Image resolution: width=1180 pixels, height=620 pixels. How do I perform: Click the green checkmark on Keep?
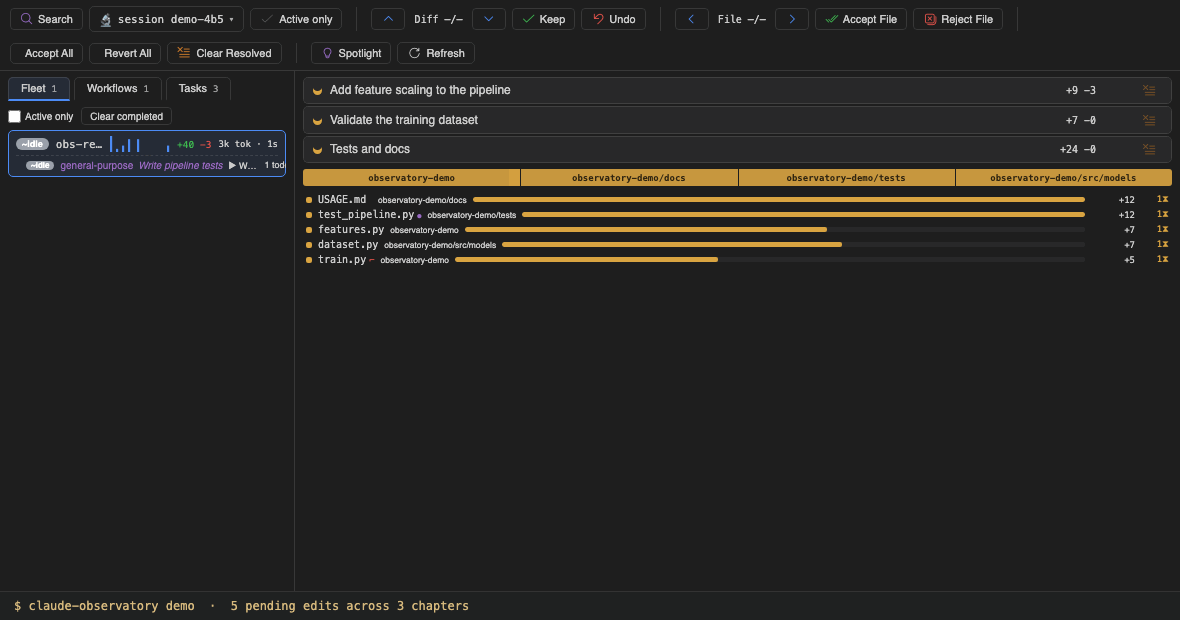coord(528,19)
